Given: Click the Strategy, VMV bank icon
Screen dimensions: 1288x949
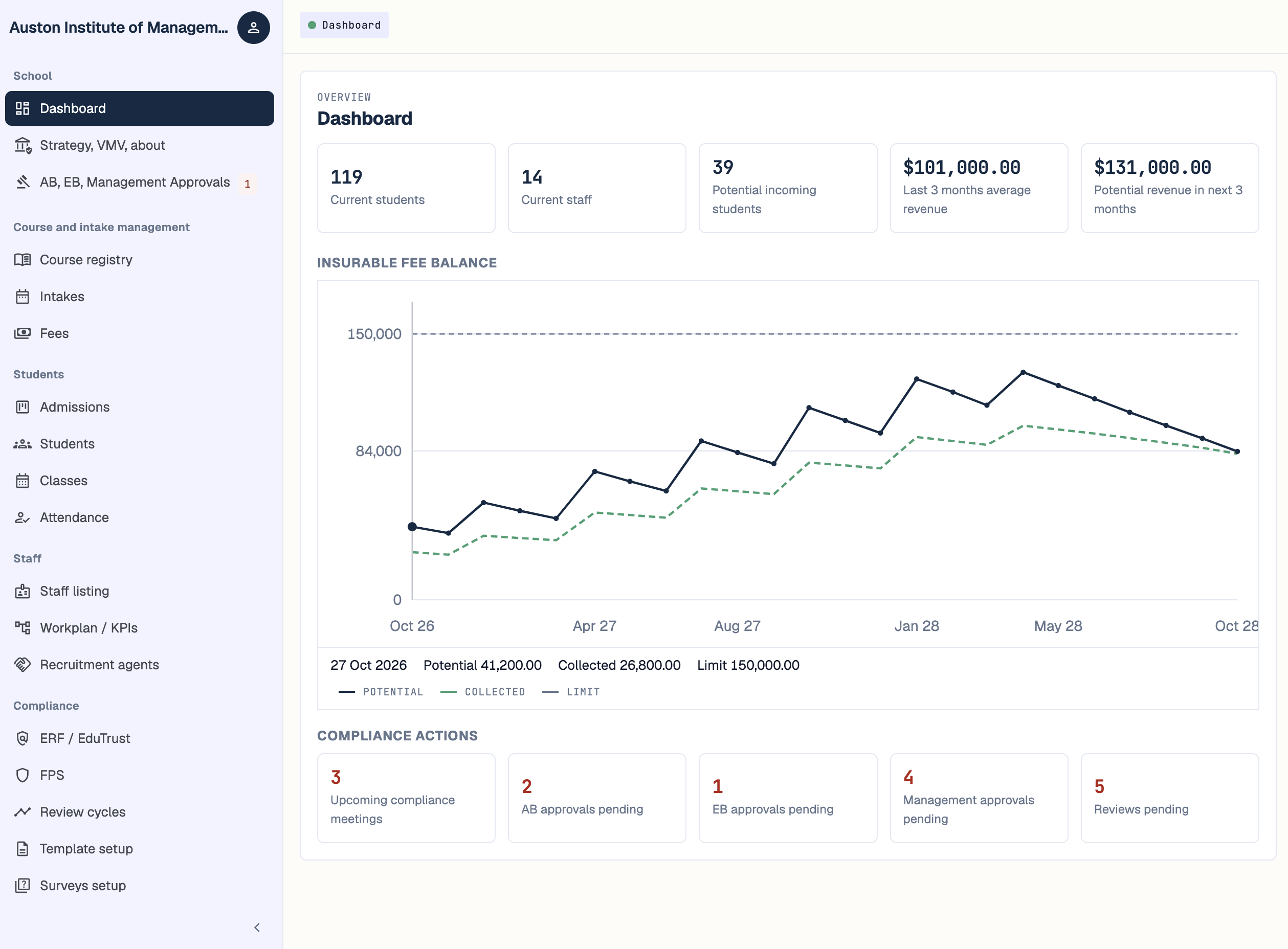Looking at the screenshot, I should [23, 145].
